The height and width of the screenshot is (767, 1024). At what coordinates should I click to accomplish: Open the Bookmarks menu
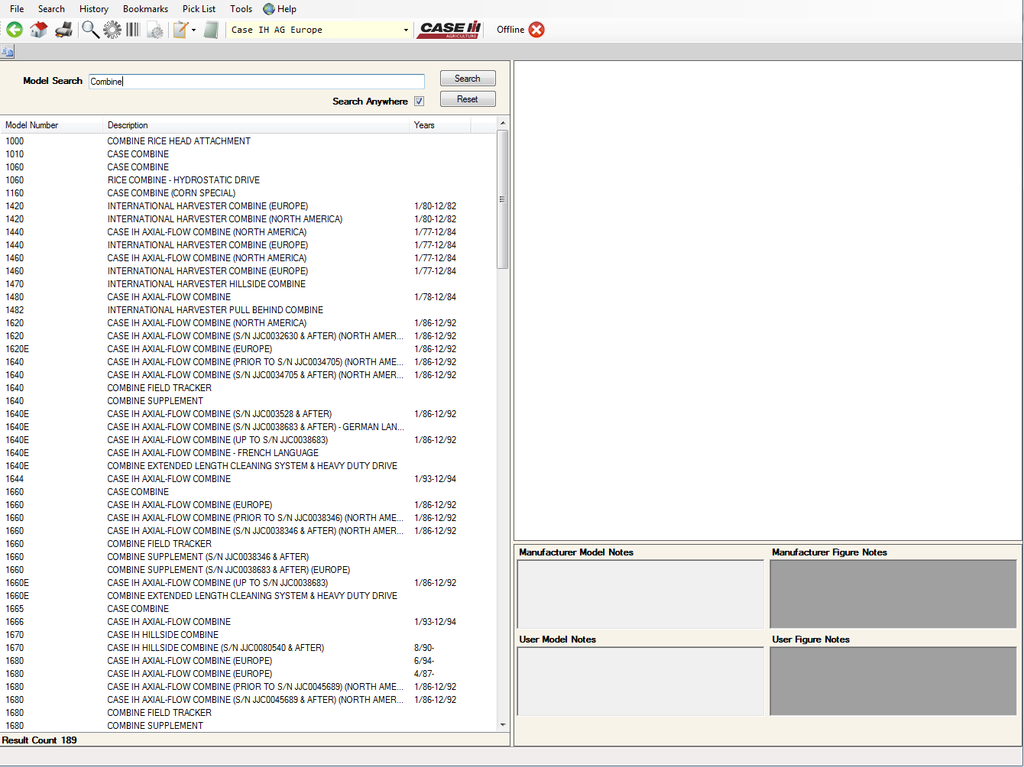tap(145, 9)
